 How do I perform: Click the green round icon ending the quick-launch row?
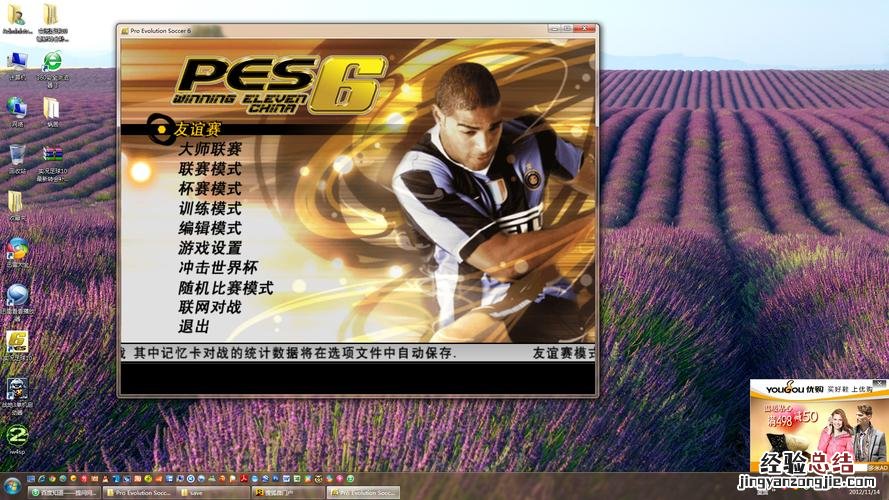350,479
